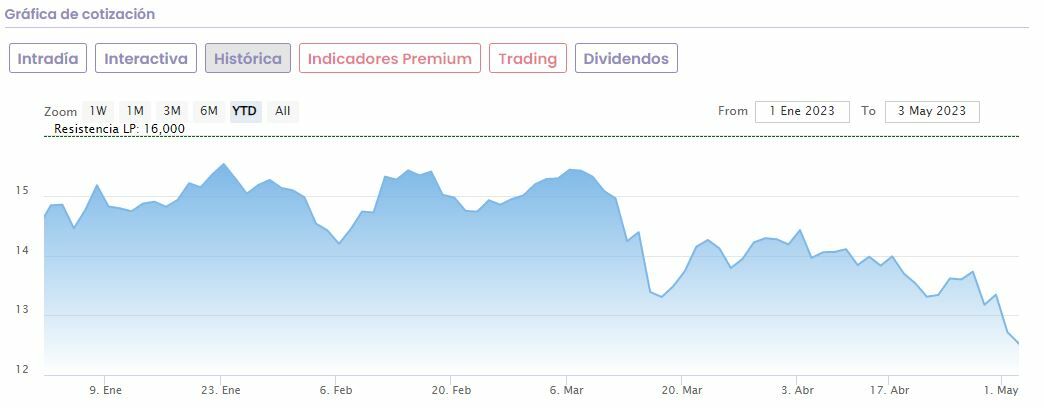Set zoom range to 1W
The width and height of the screenshot is (1044, 408).
tap(98, 111)
